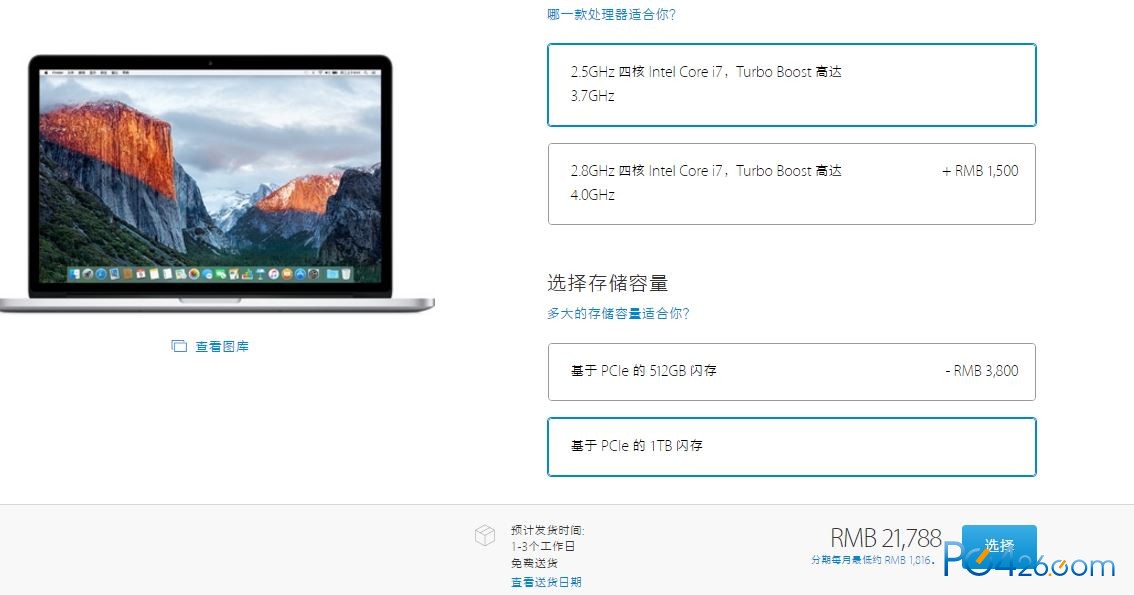Click the + RMB 1,500 price label

coord(980,171)
